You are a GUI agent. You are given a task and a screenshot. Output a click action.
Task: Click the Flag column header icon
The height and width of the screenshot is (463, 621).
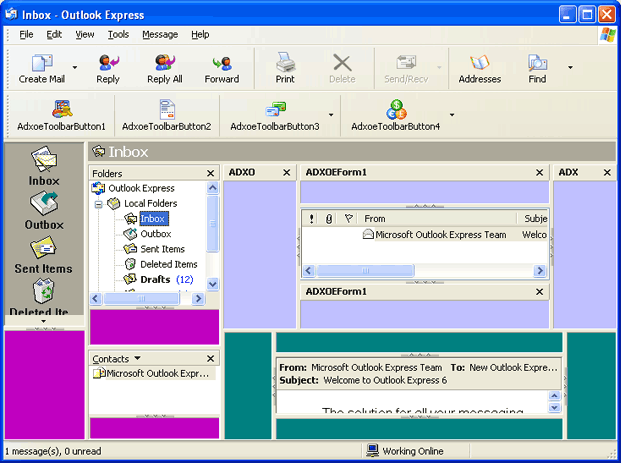[349, 218]
